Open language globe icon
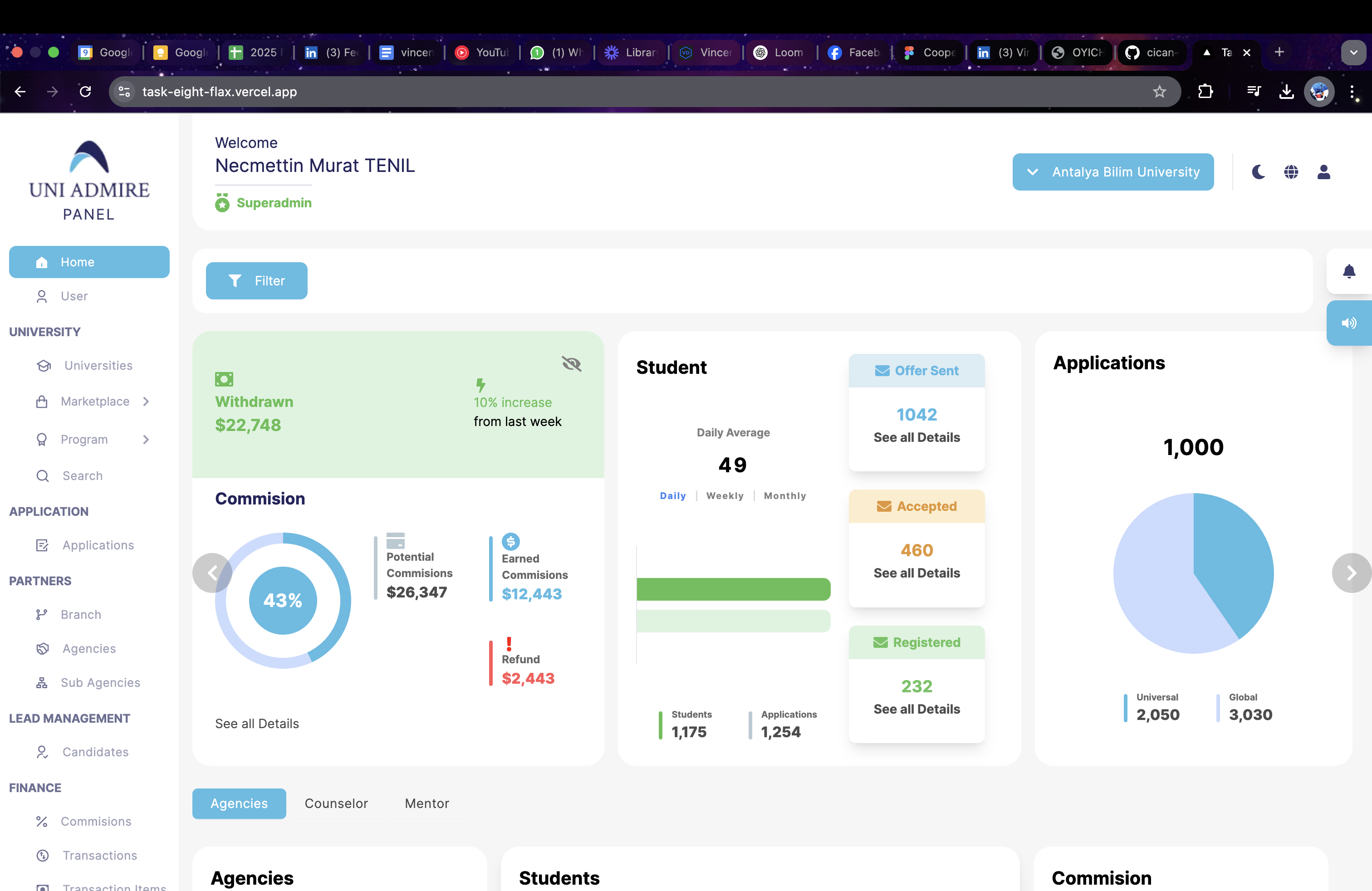 click(x=1291, y=172)
